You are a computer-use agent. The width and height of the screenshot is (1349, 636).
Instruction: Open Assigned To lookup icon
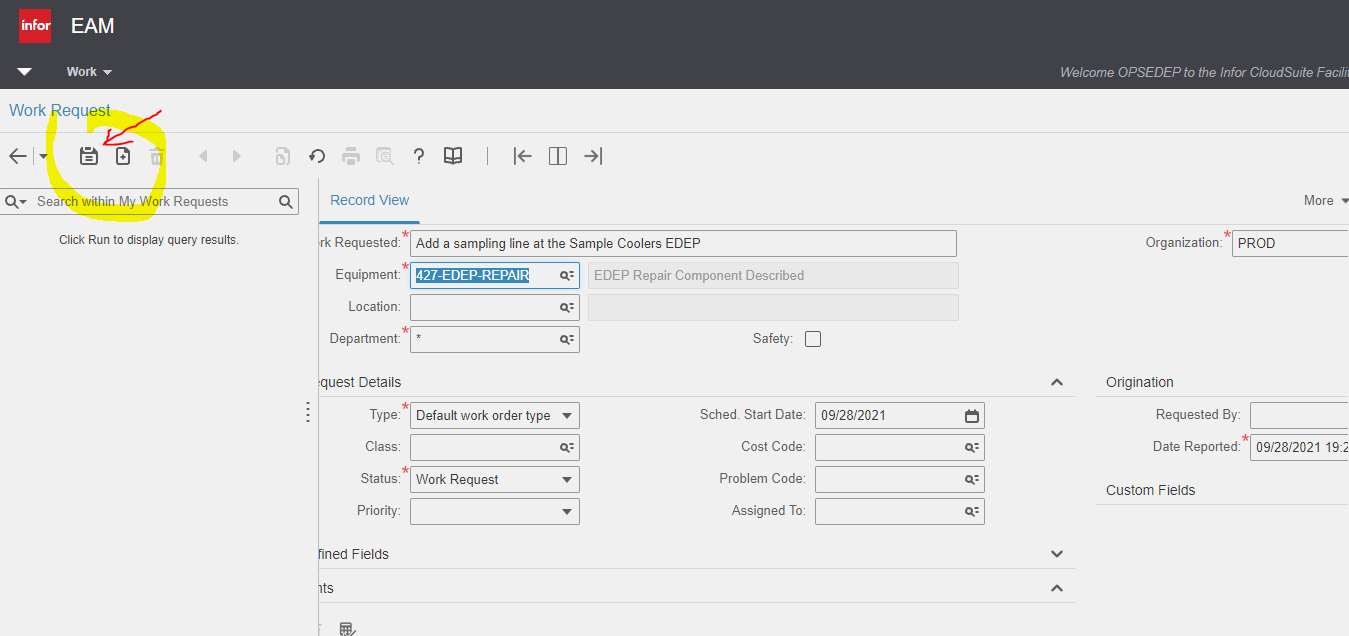972,511
